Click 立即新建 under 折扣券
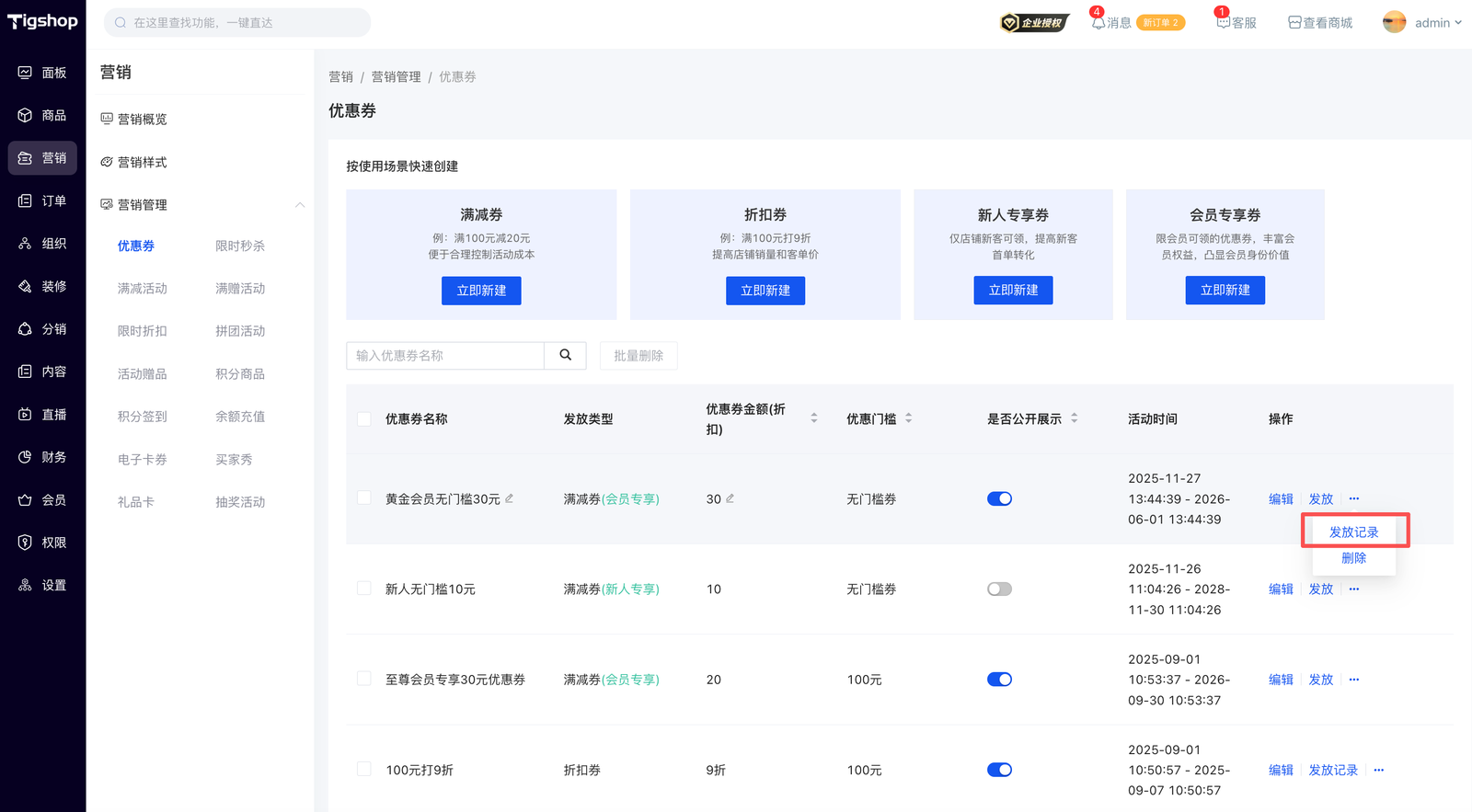1472x812 pixels. (x=765, y=291)
